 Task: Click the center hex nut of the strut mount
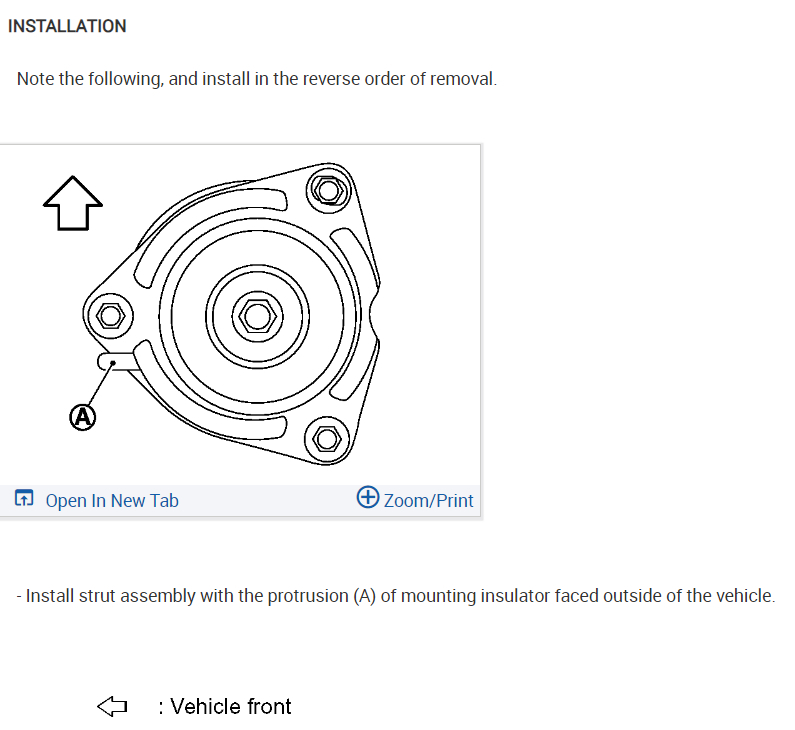pyautogui.click(x=257, y=316)
